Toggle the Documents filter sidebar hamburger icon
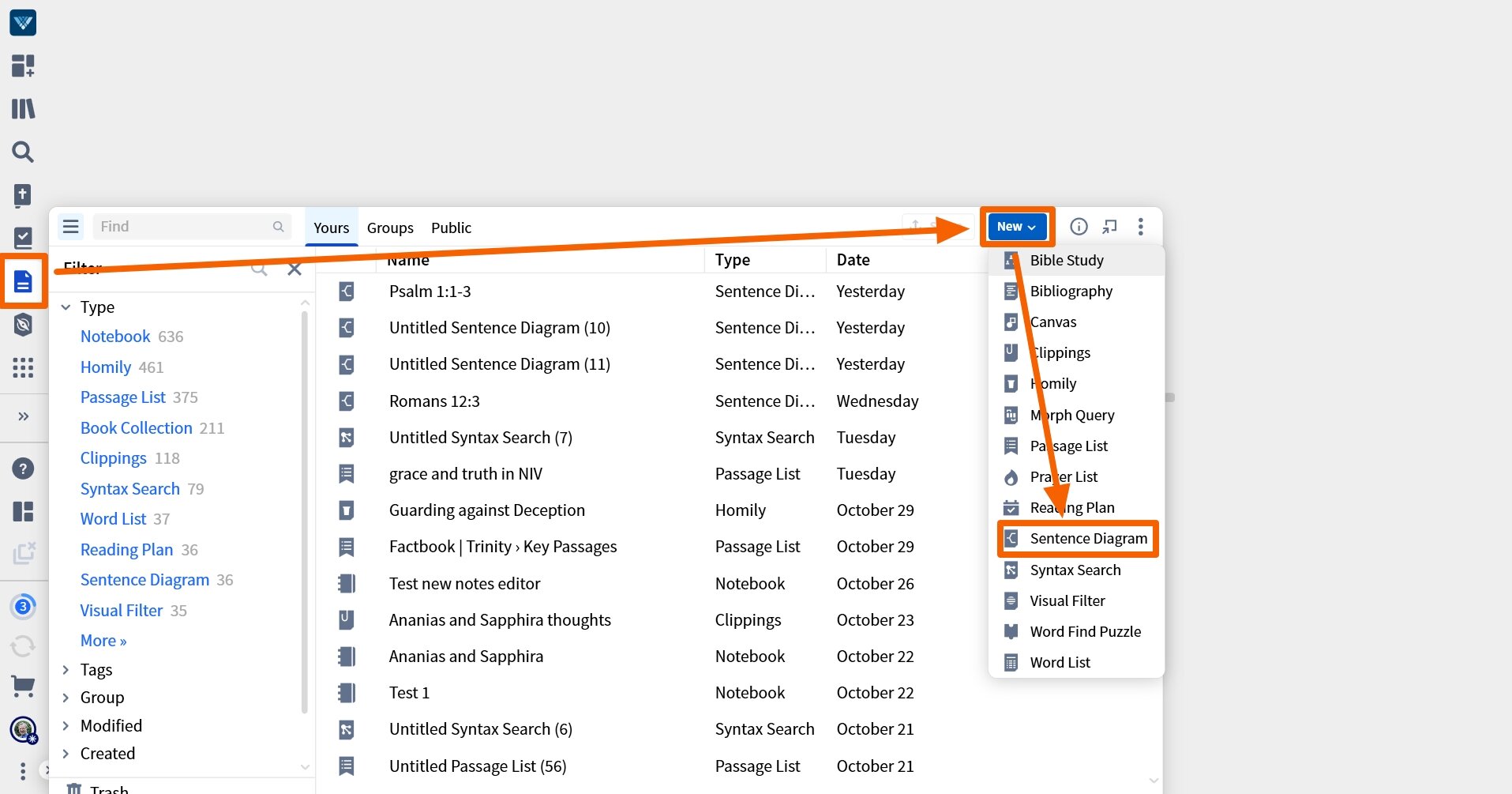The image size is (1512, 794). click(x=71, y=227)
